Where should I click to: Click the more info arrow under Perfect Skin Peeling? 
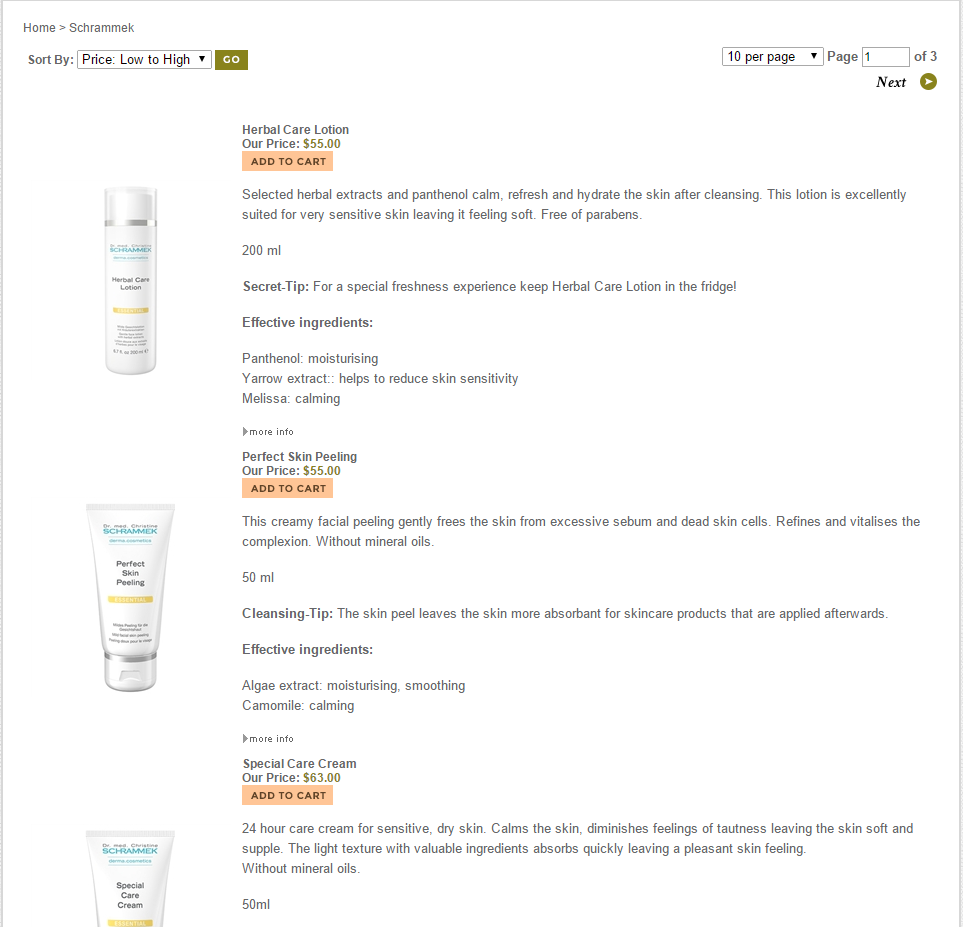245,739
